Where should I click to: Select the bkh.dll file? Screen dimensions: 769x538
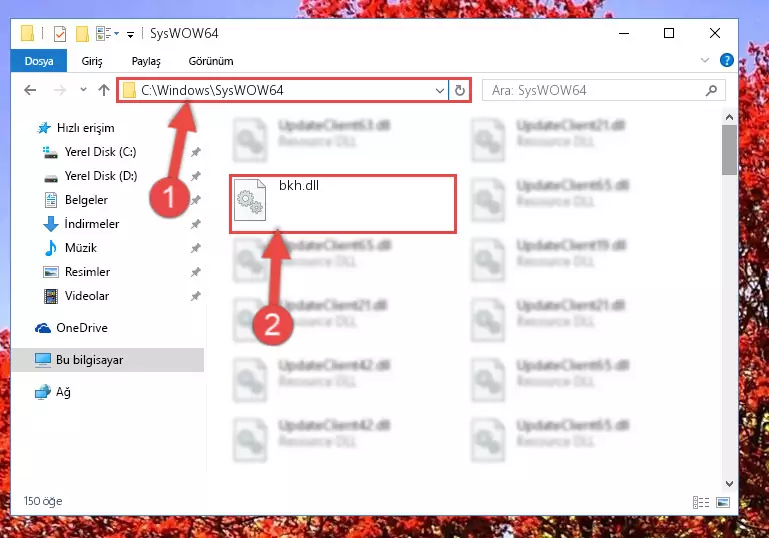click(x=343, y=204)
